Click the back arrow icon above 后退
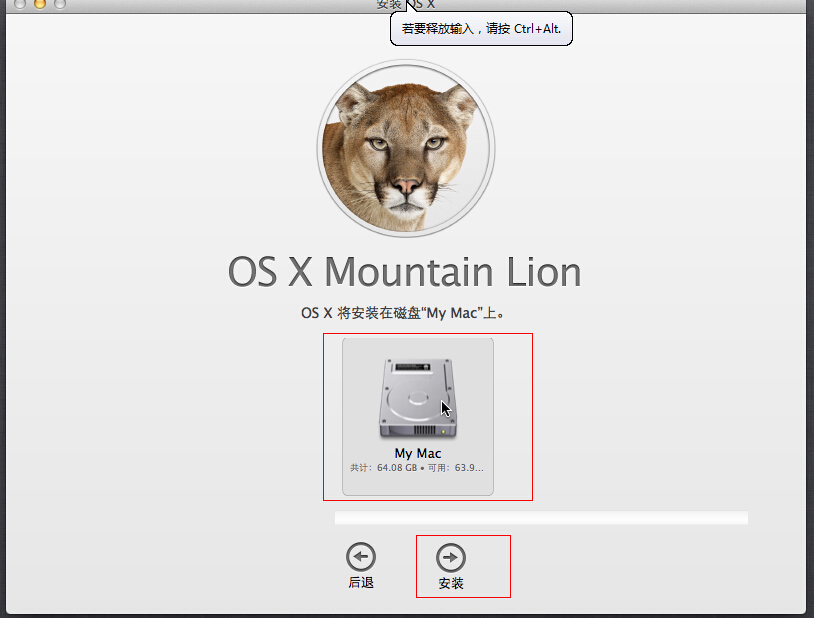Screen dimensions: 814x618 361,557
